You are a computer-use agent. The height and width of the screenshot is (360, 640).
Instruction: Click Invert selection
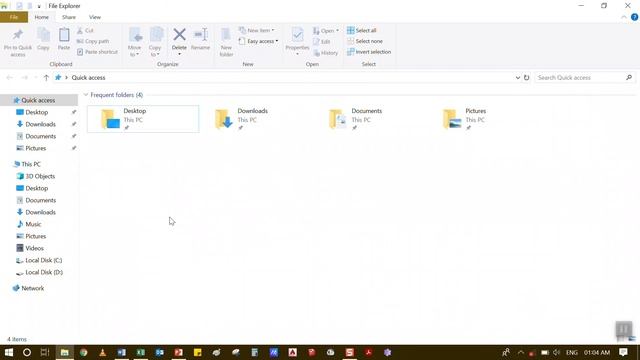(369, 52)
